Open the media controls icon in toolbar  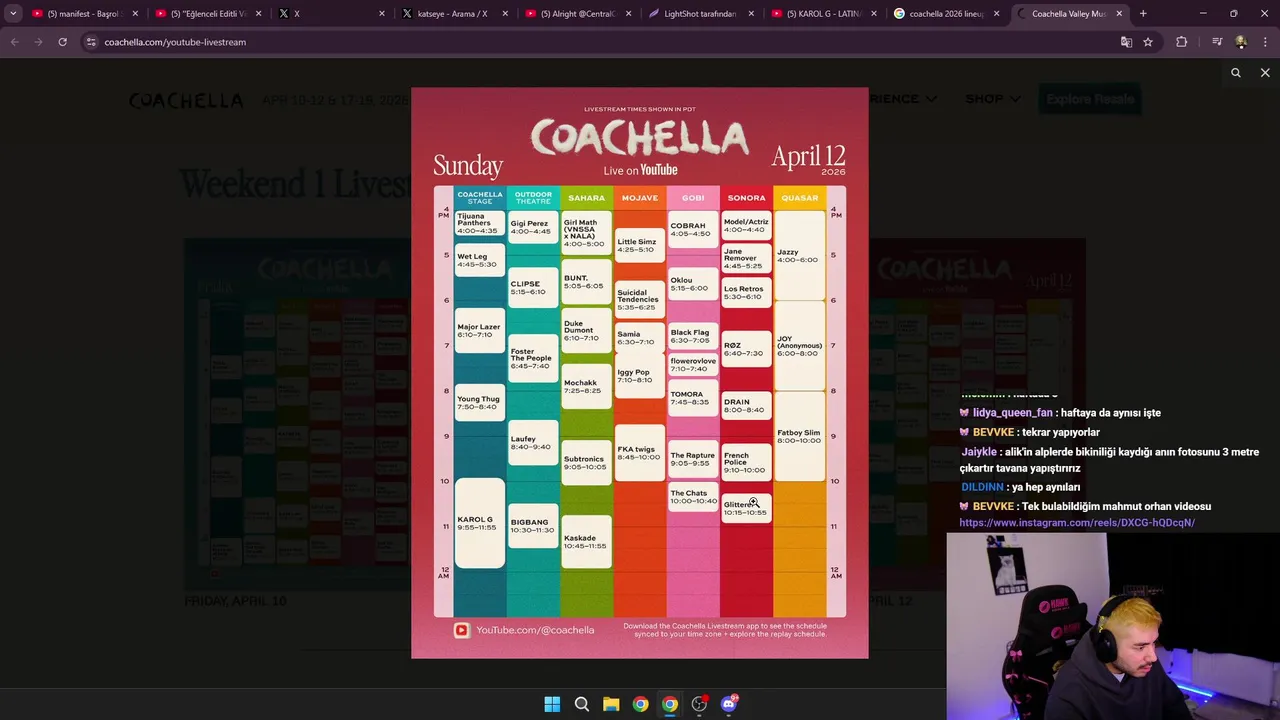[x=1217, y=42]
